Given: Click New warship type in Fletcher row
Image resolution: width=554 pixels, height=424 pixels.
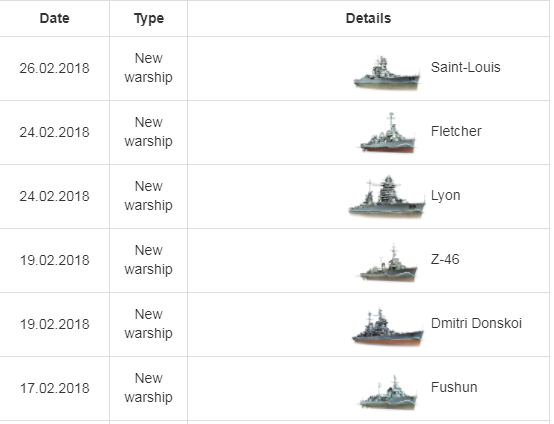Looking at the screenshot, I should click(148, 132).
